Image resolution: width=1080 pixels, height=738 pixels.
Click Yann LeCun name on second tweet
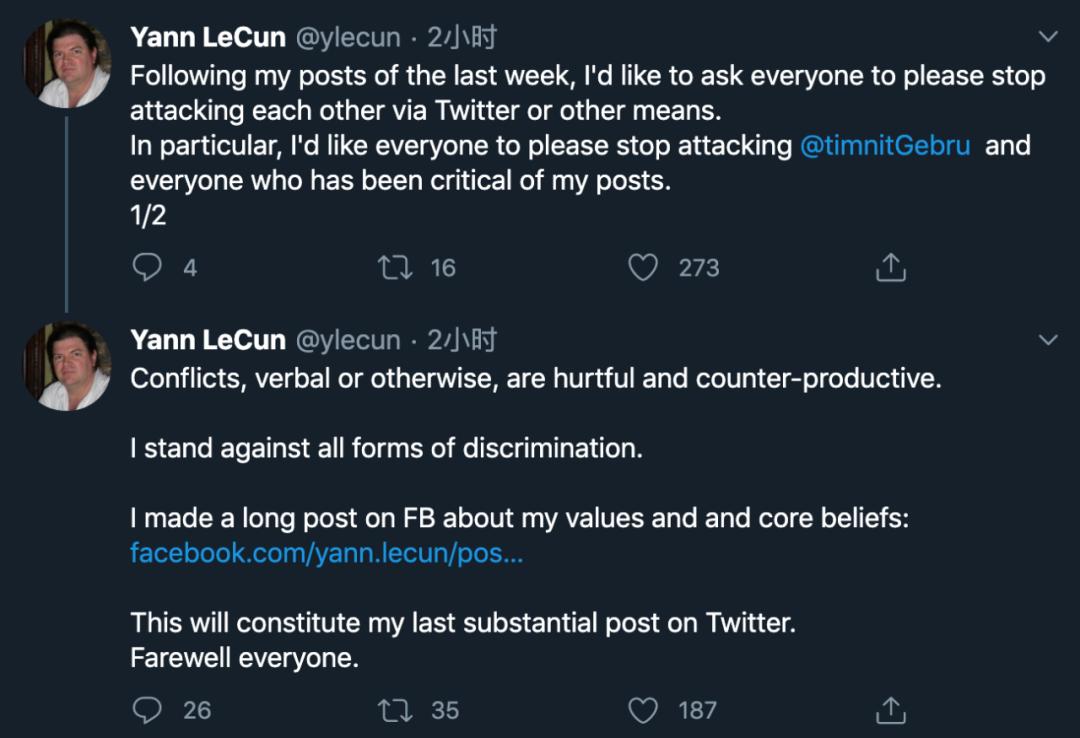click(208, 340)
